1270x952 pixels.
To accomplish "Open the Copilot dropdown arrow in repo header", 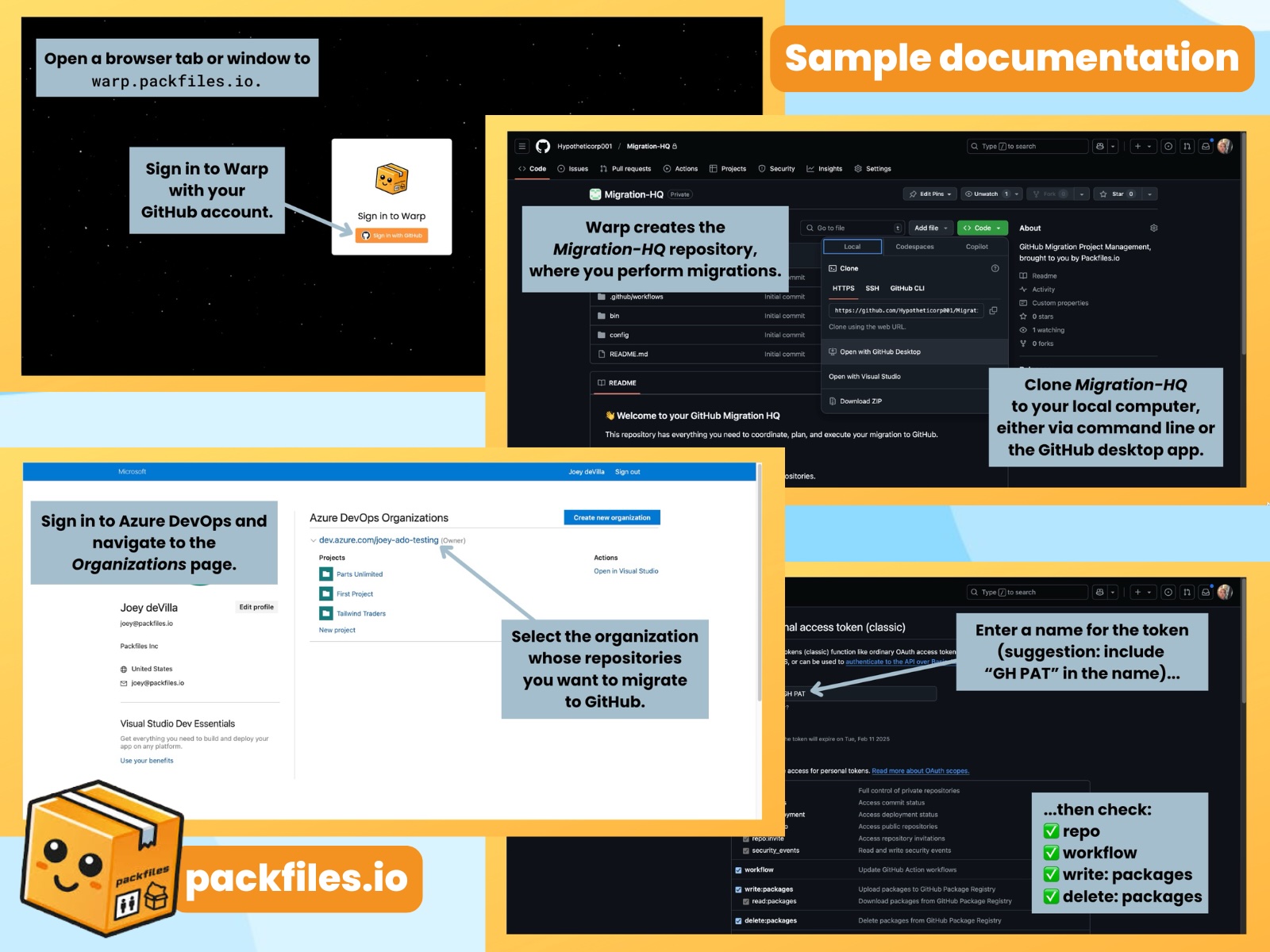I will (x=1113, y=146).
